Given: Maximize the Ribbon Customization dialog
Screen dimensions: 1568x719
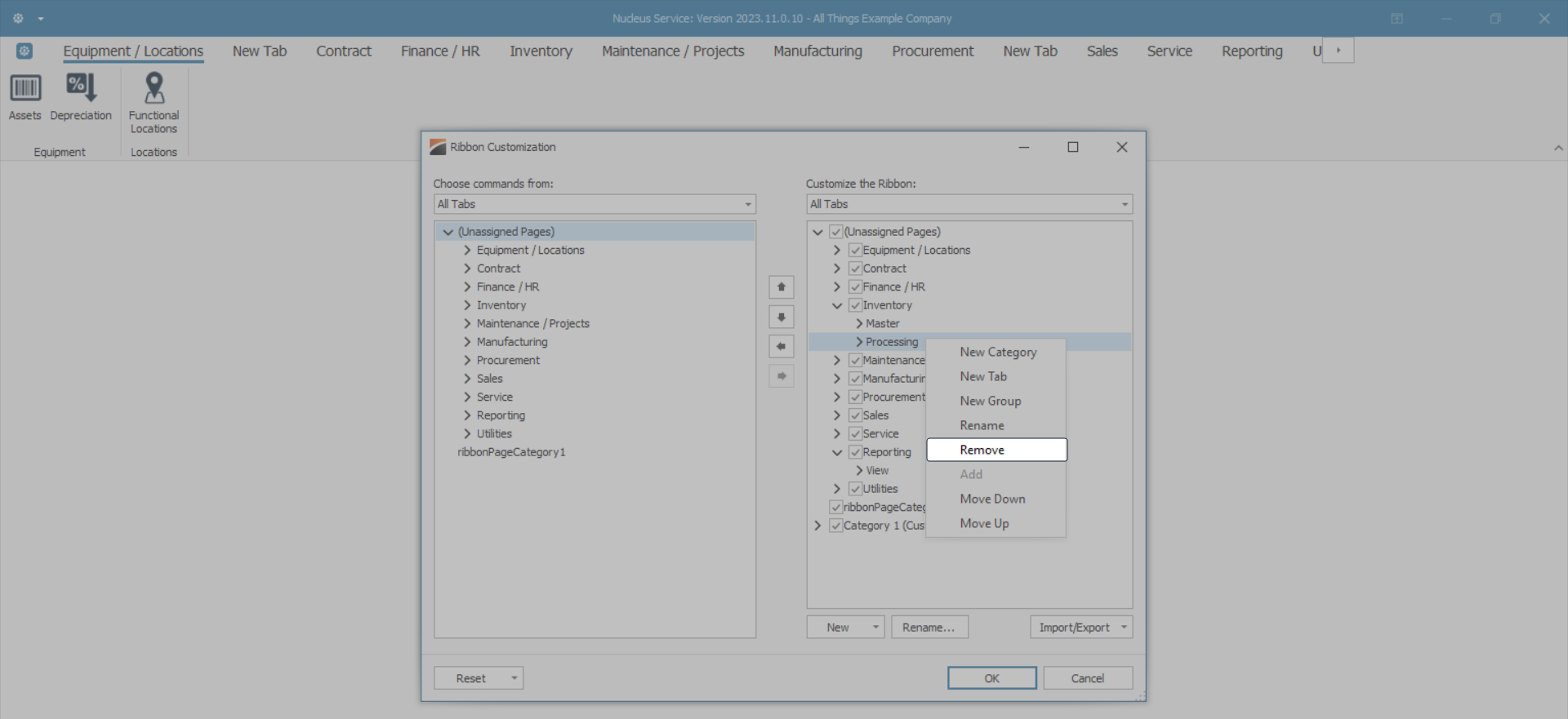Looking at the screenshot, I should (x=1073, y=147).
